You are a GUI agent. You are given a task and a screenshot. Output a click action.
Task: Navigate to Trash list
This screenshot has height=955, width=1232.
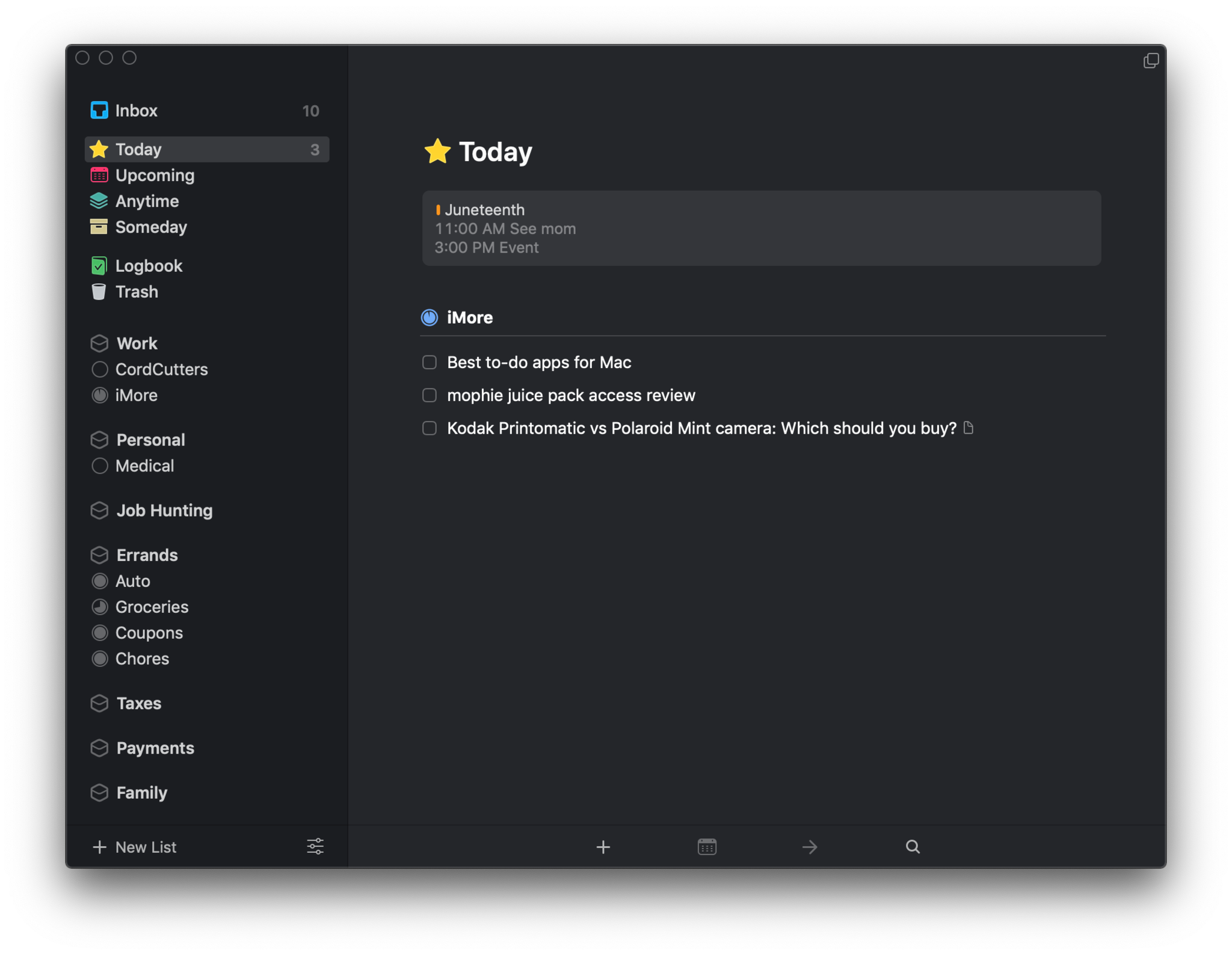(137, 291)
